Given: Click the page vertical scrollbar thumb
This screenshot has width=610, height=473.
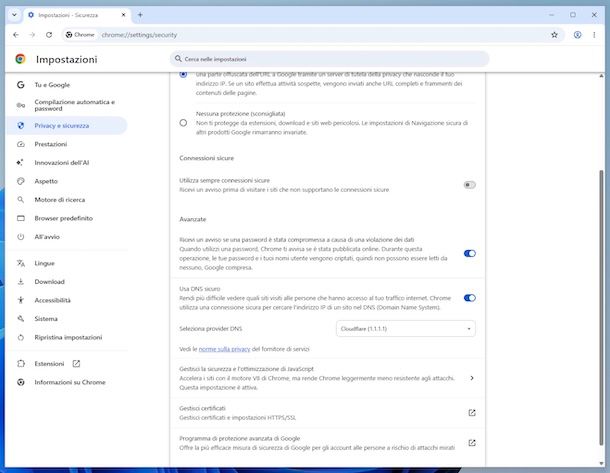Looking at the screenshot, I should click(601, 307).
